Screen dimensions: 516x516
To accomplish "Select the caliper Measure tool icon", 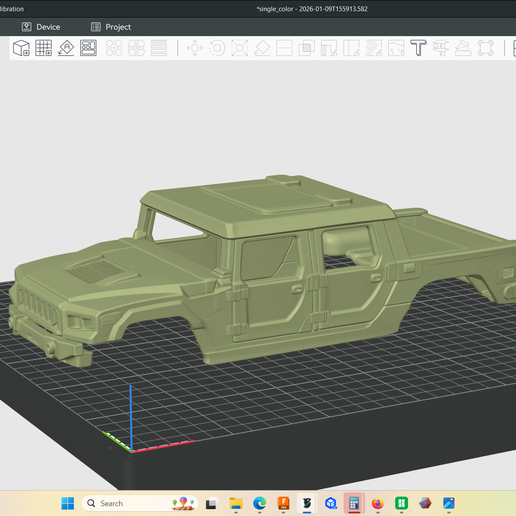I will (441, 48).
